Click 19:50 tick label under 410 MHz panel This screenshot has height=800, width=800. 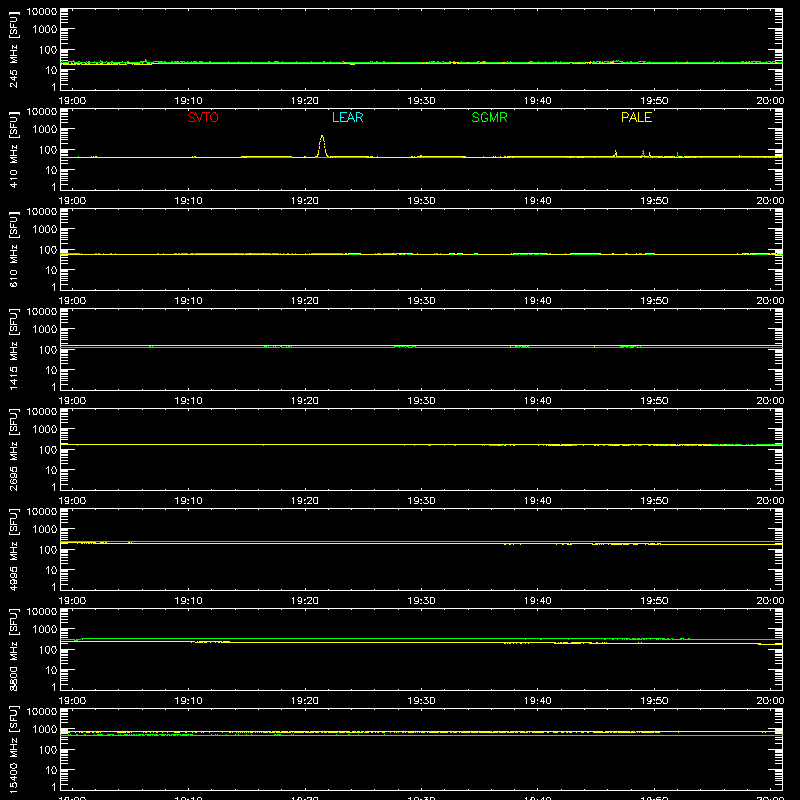click(x=654, y=201)
